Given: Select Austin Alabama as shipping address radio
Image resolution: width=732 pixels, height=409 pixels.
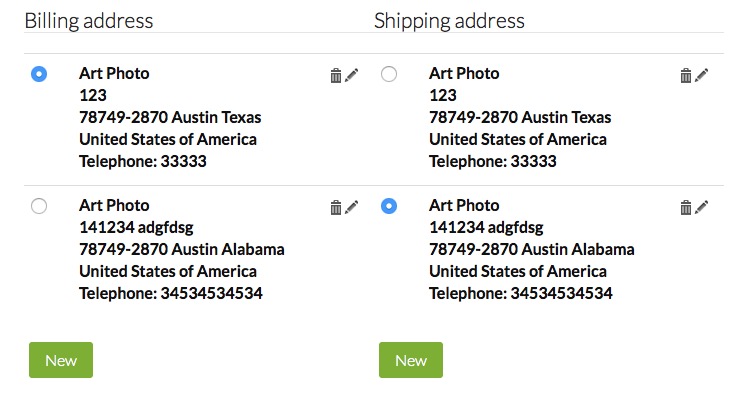Looking at the screenshot, I should 389,206.
